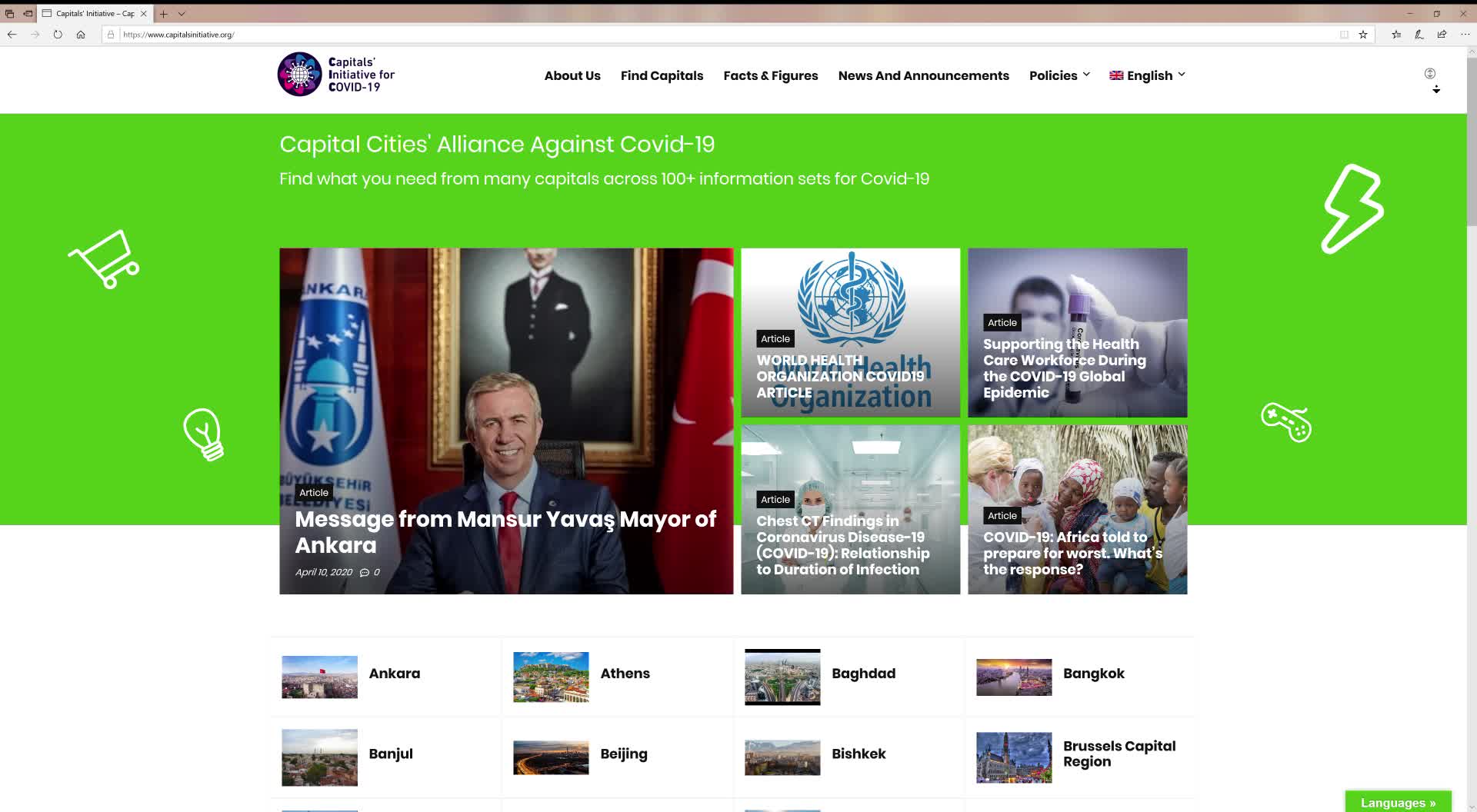Open the Chest CT Findings article
This screenshot has height=812, width=1477.
tap(843, 545)
